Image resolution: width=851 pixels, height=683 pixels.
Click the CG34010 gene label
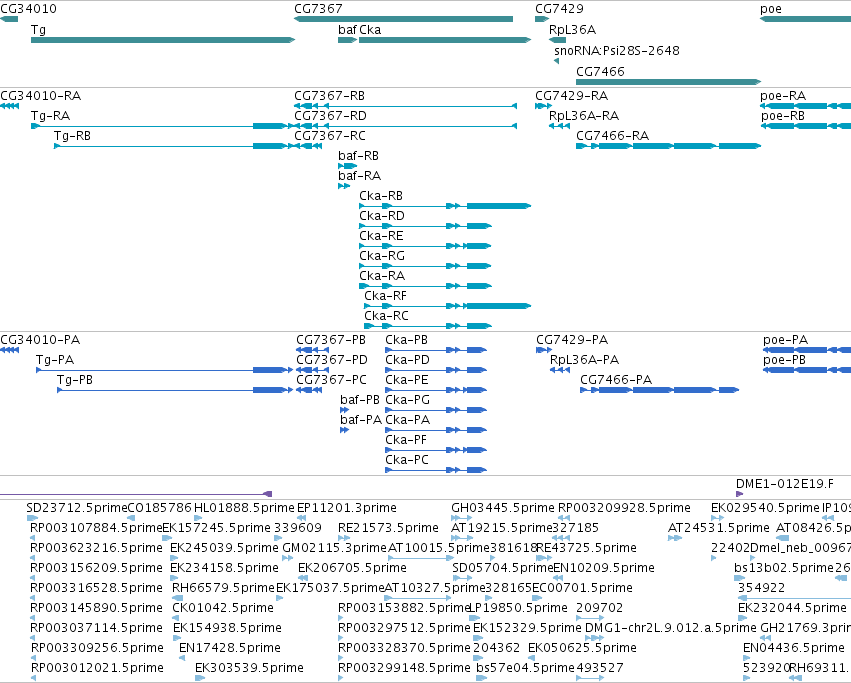tap(28, 9)
